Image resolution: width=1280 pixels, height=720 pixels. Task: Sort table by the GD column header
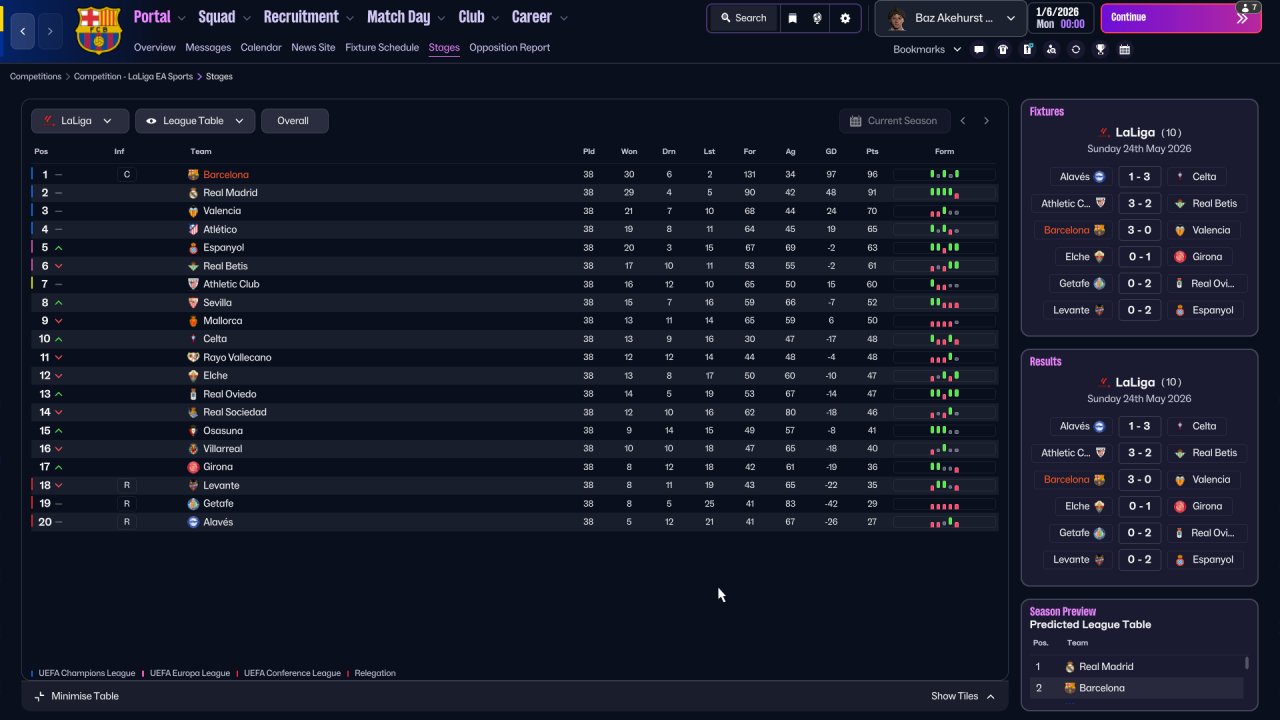(831, 152)
